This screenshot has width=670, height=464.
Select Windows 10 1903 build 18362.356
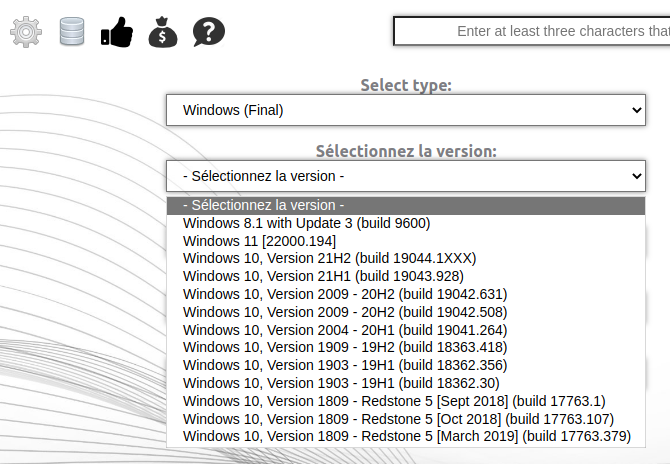[x=345, y=365]
